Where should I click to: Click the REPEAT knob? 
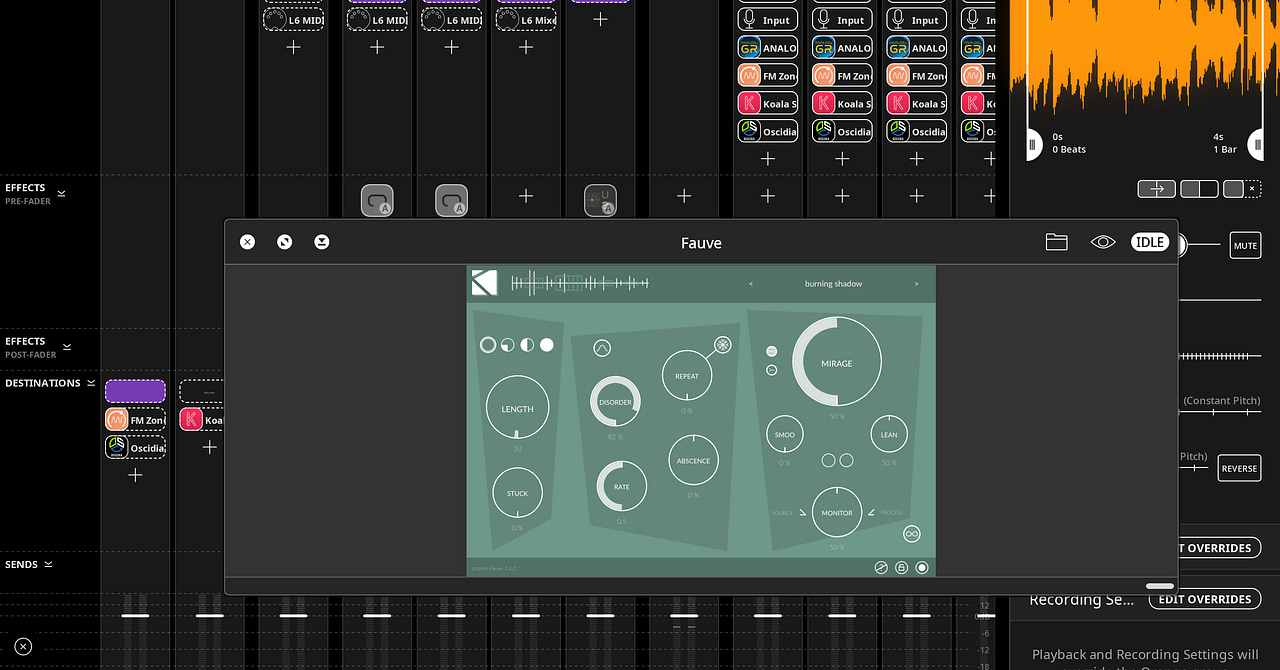click(x=687, y=376)
